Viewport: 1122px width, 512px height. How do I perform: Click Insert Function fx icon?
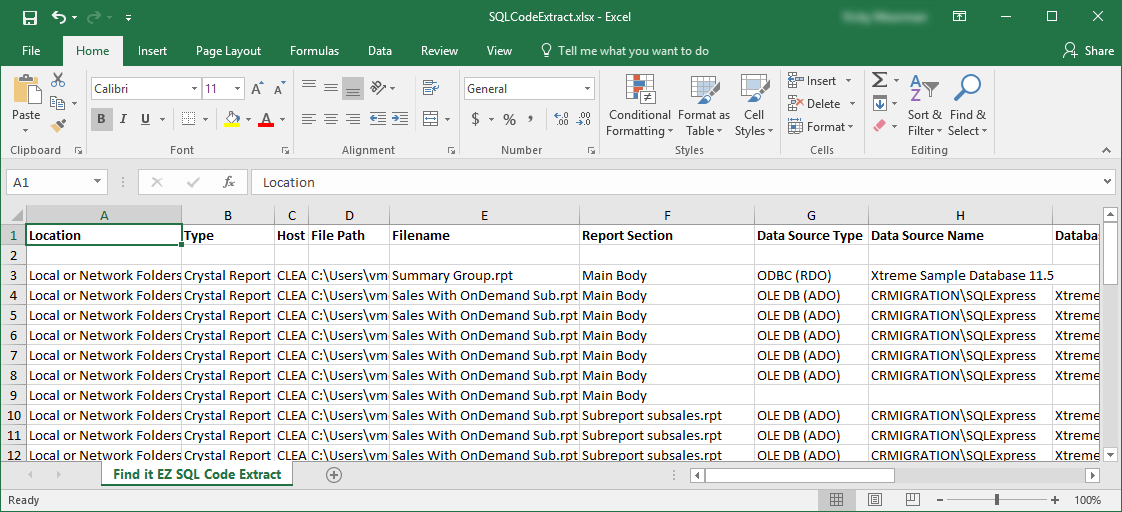pos(229,182)
